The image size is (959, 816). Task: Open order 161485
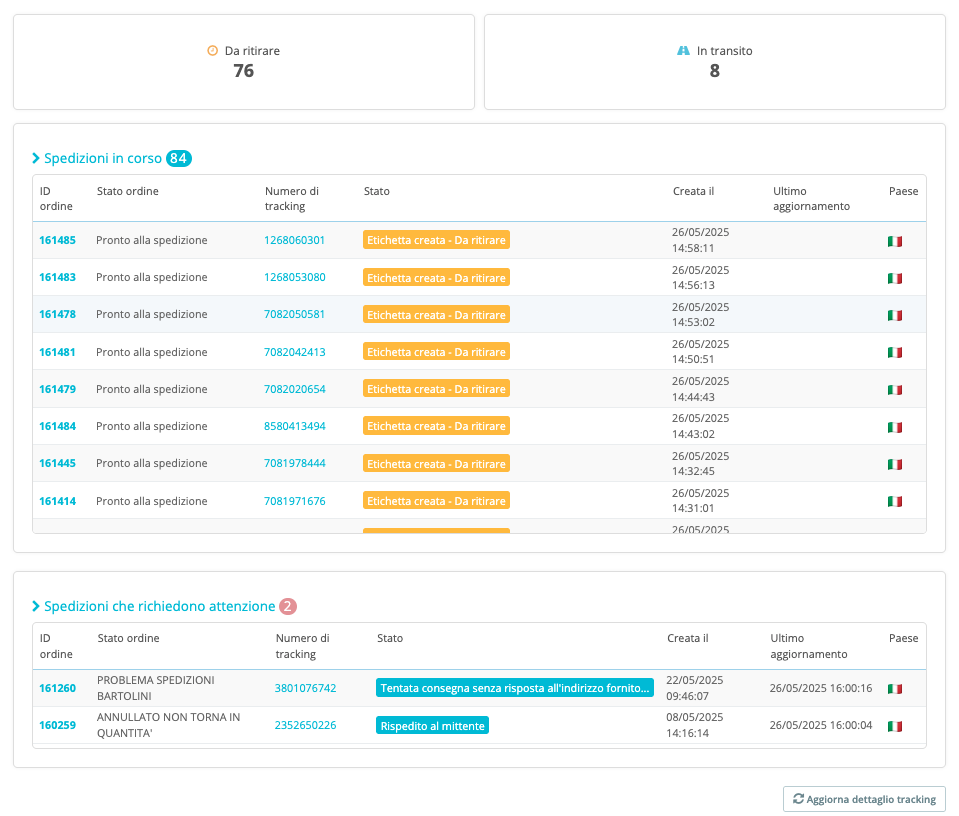[x=57, y=240]
